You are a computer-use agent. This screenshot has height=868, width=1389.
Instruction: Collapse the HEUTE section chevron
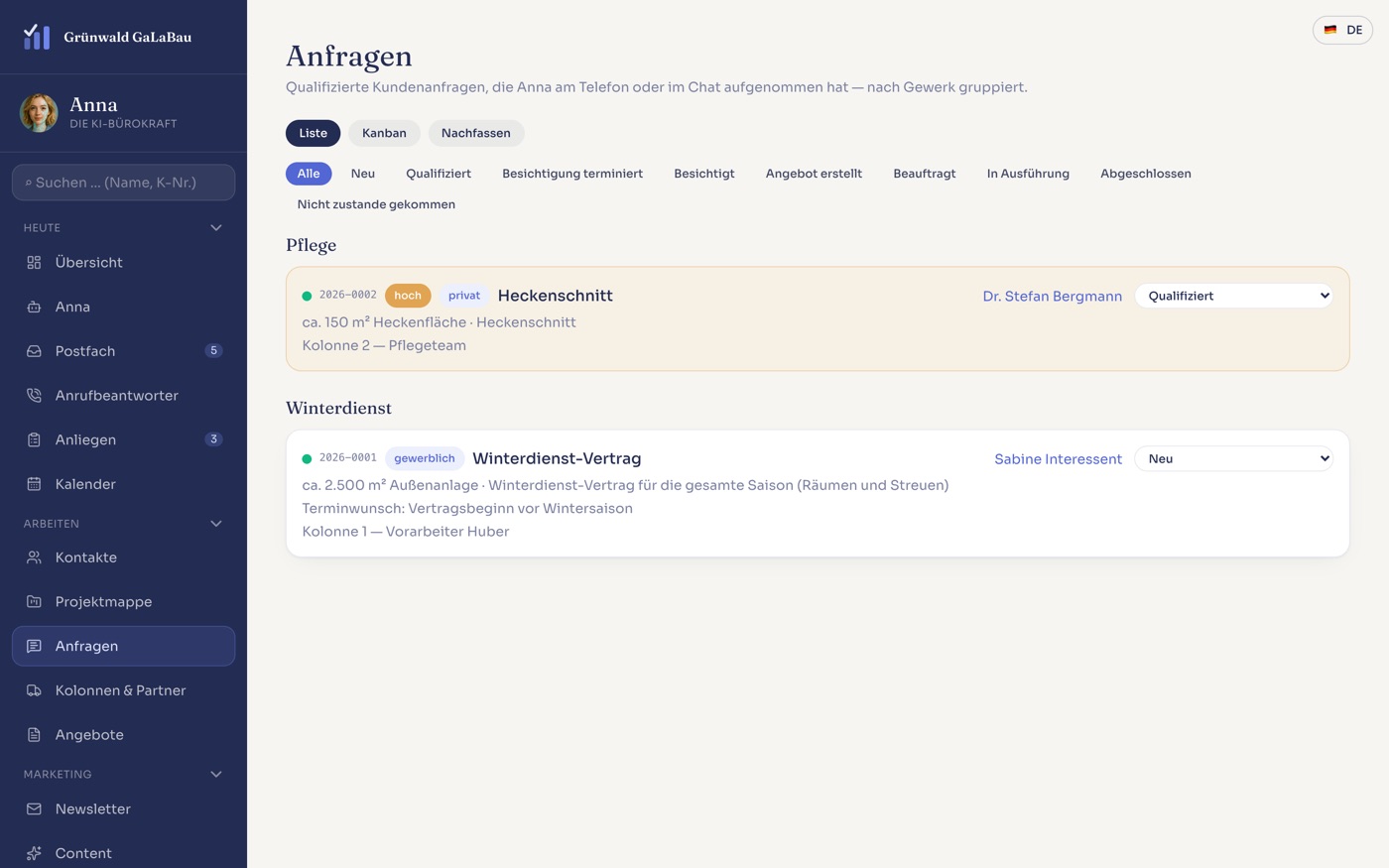216,228
